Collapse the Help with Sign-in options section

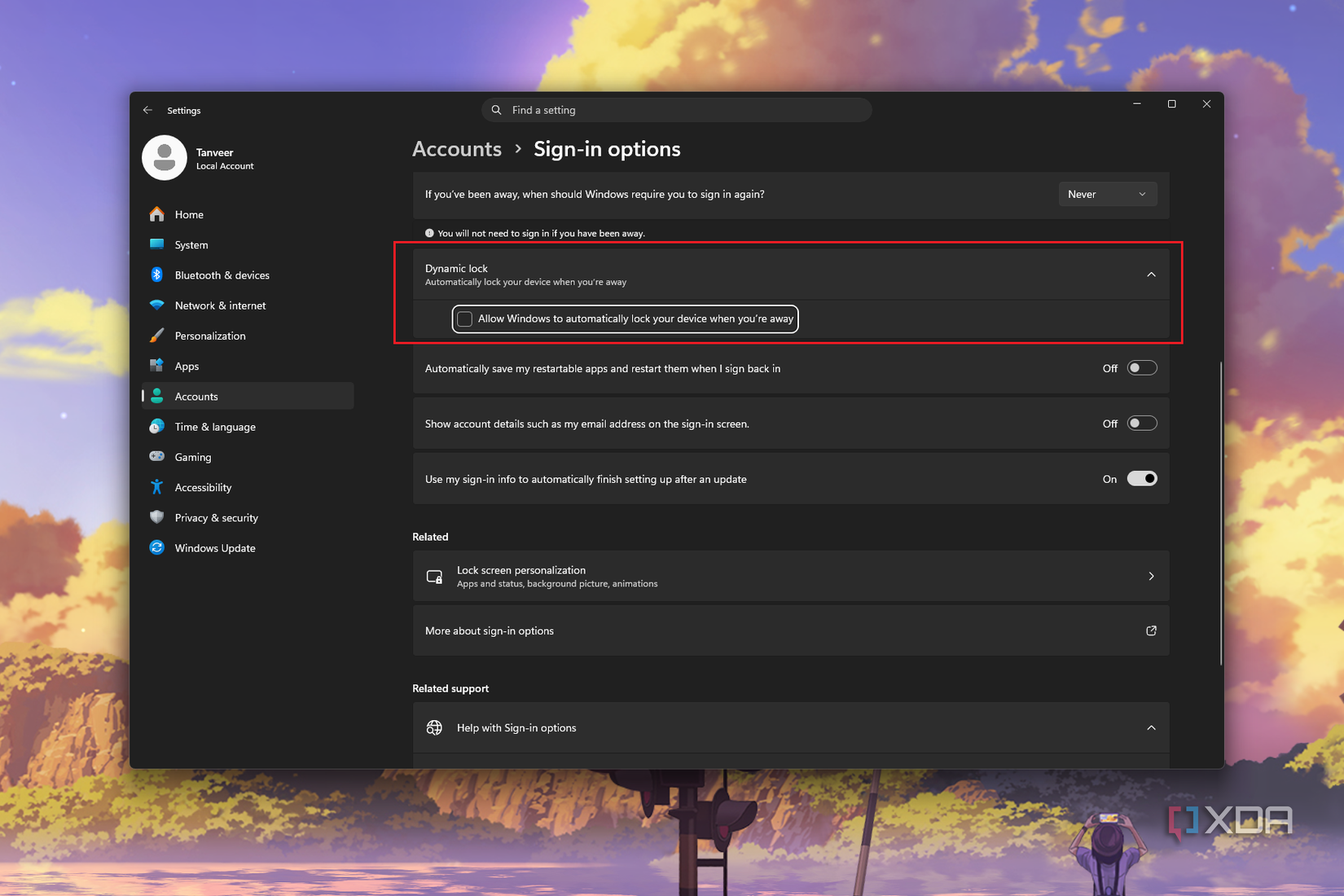pyautogui.click(x=1151, y=727)
